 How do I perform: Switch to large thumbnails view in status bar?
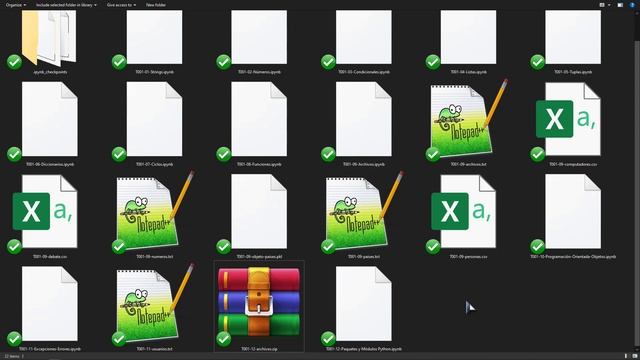(x=635, y=356)
